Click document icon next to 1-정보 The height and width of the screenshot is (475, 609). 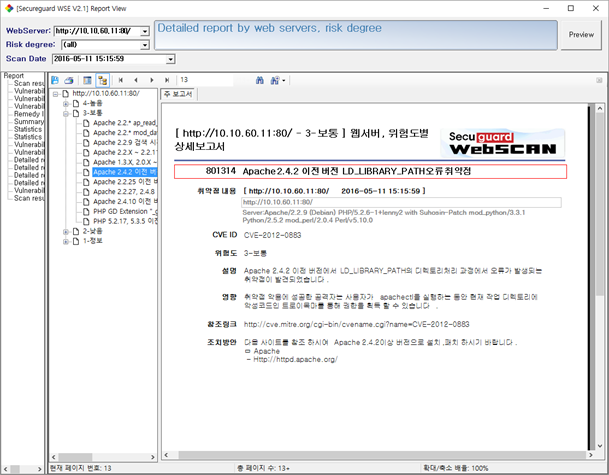coord(76,241)
